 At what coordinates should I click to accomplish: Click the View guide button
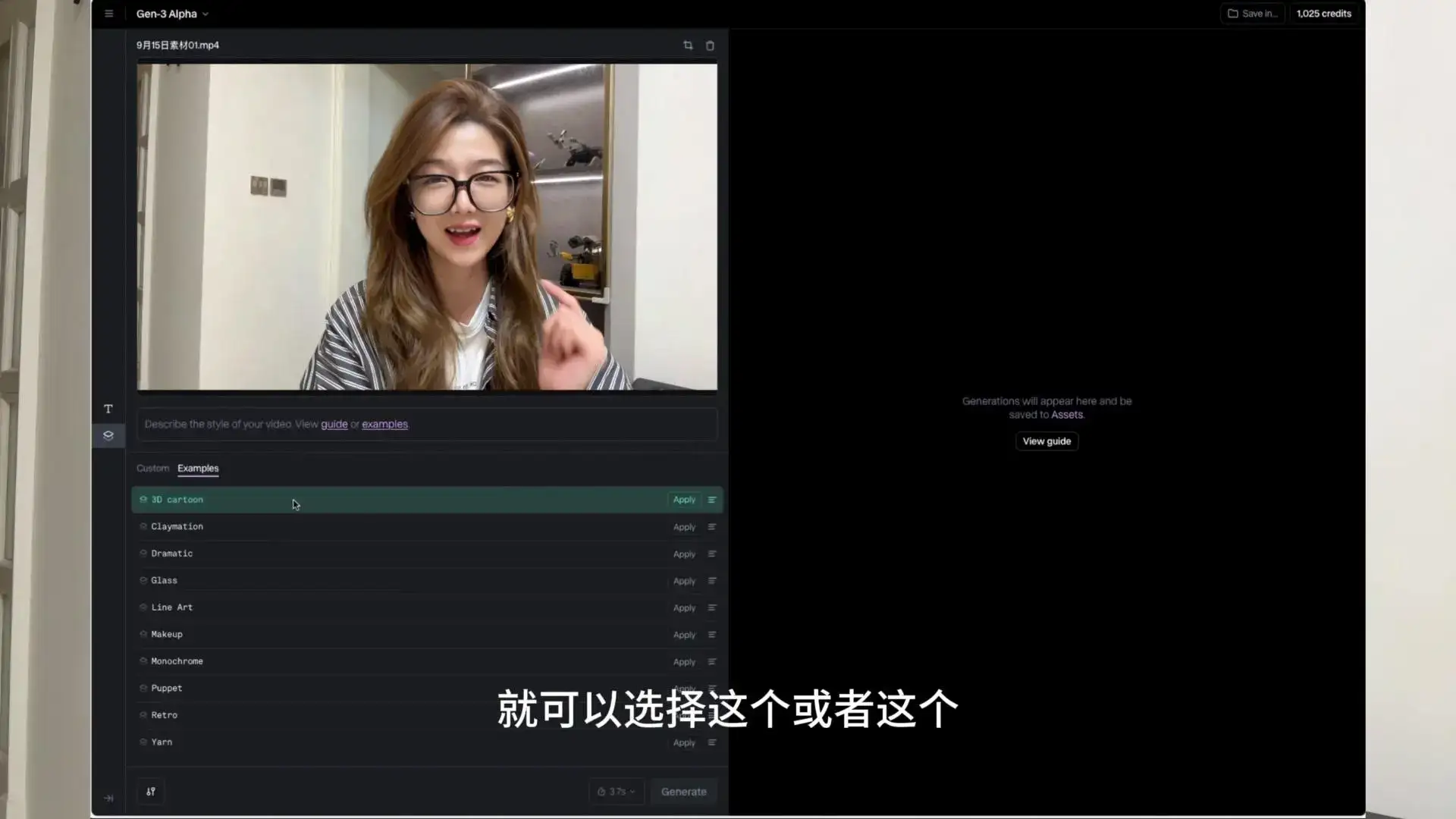(x=1046, y=441)
